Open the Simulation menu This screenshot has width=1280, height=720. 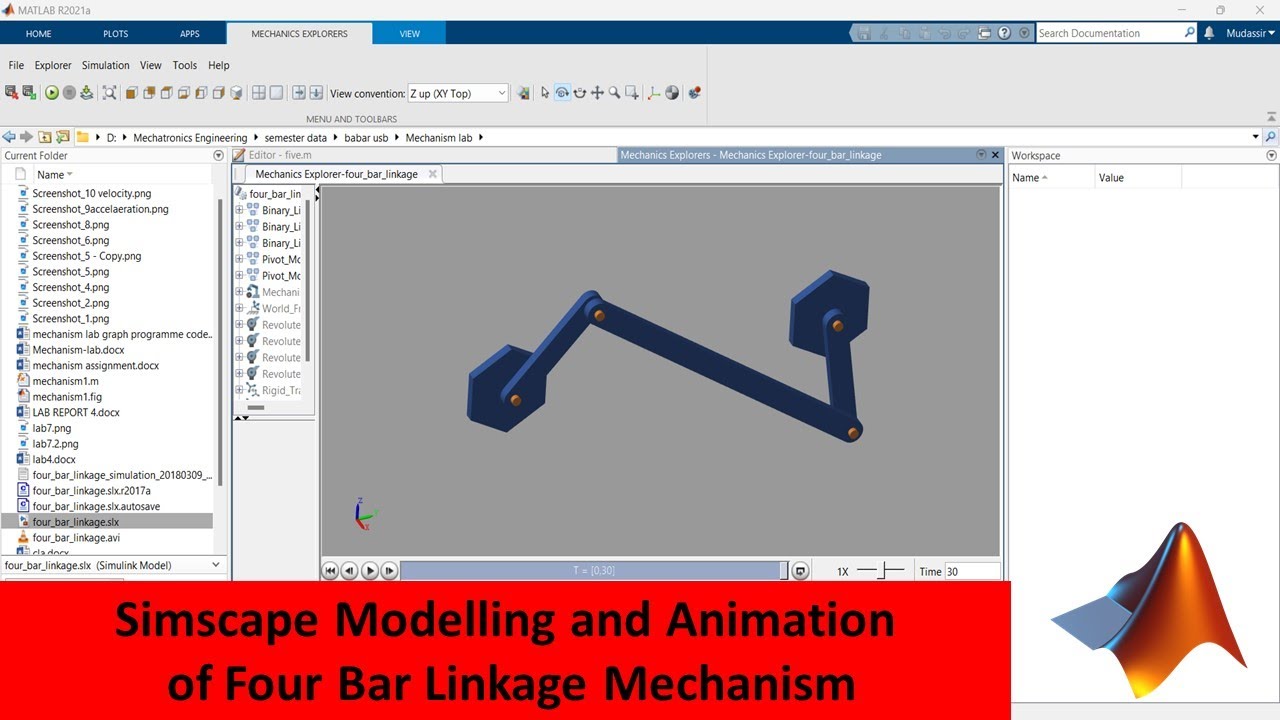[106, 65]
